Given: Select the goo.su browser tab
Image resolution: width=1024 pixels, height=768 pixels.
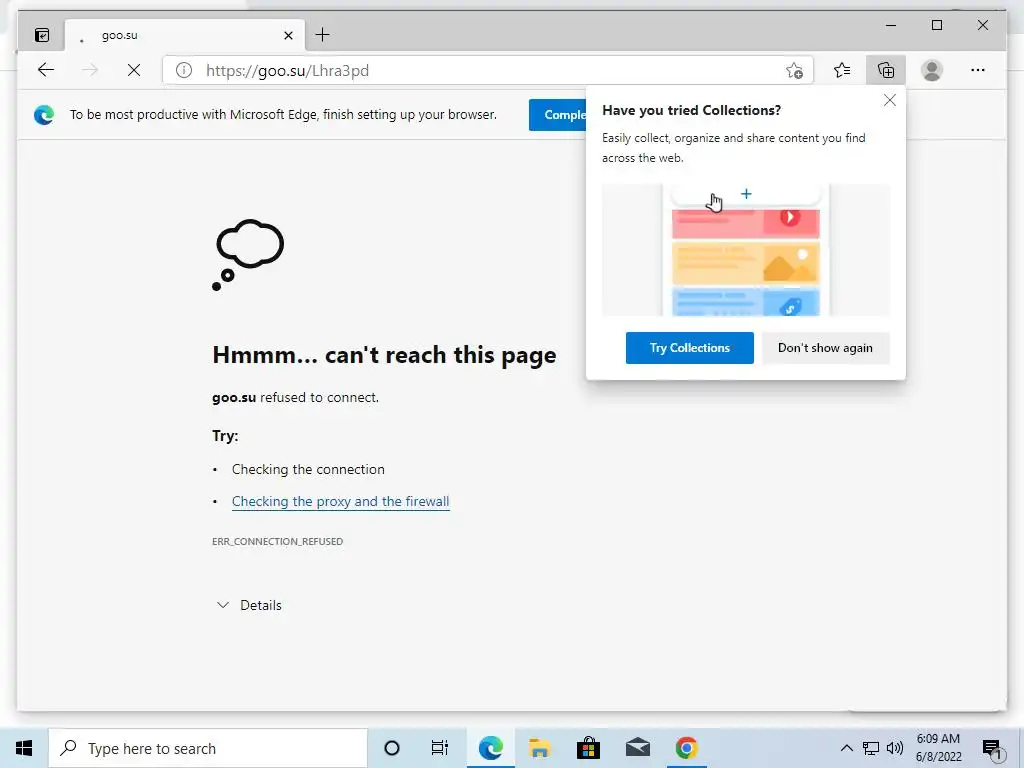Looking at the screenshot, I should click(x=184, y=35).
